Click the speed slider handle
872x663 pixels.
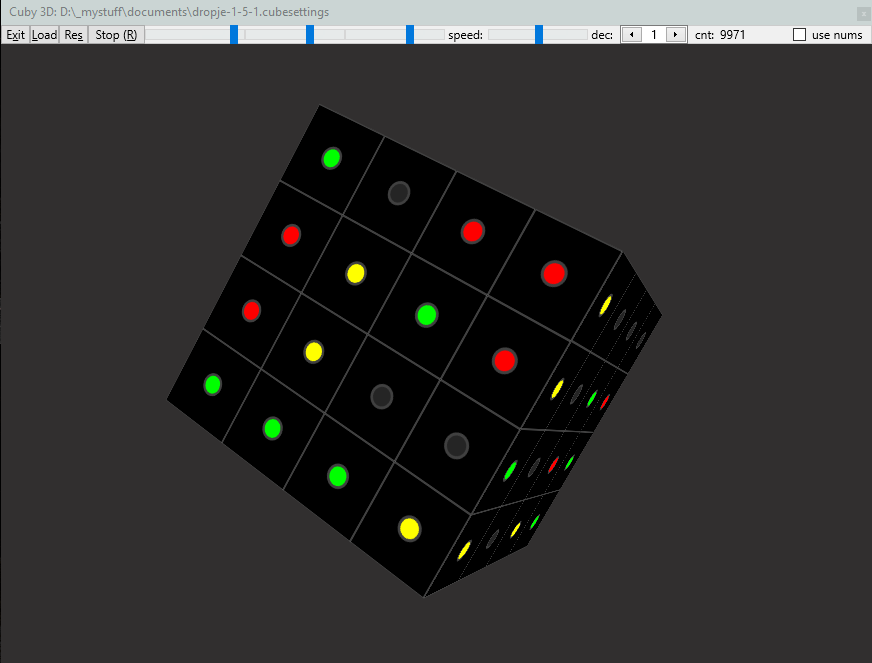pos(539,34)
